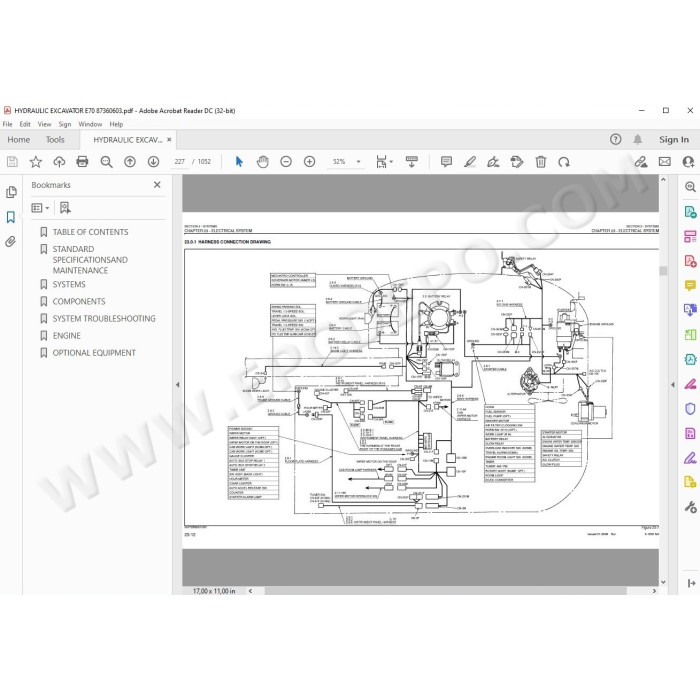The image size is (700, 700).
Task: Open yellow Comment tool in right pane
Action: [690, 285]
